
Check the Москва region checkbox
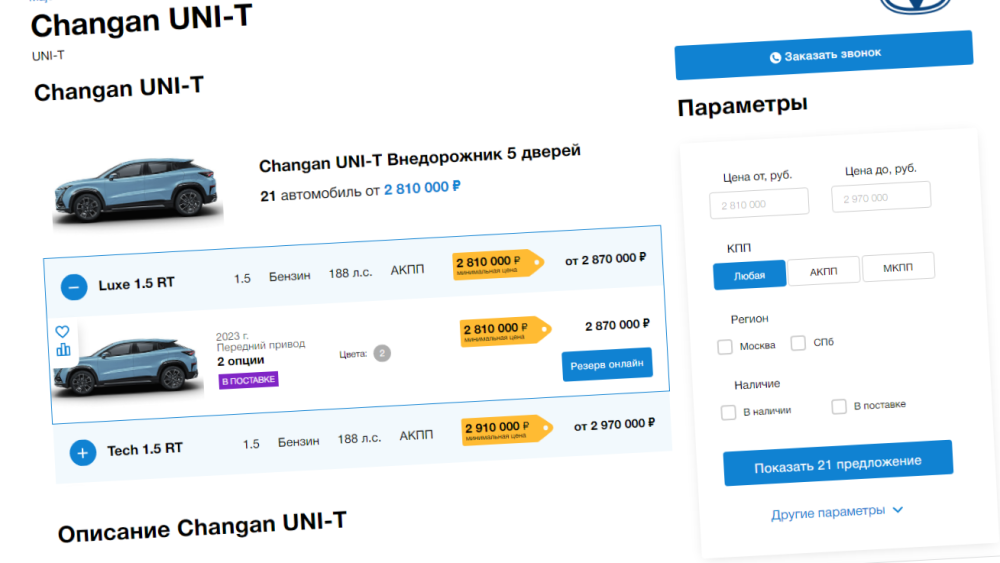tap(725, 347)
